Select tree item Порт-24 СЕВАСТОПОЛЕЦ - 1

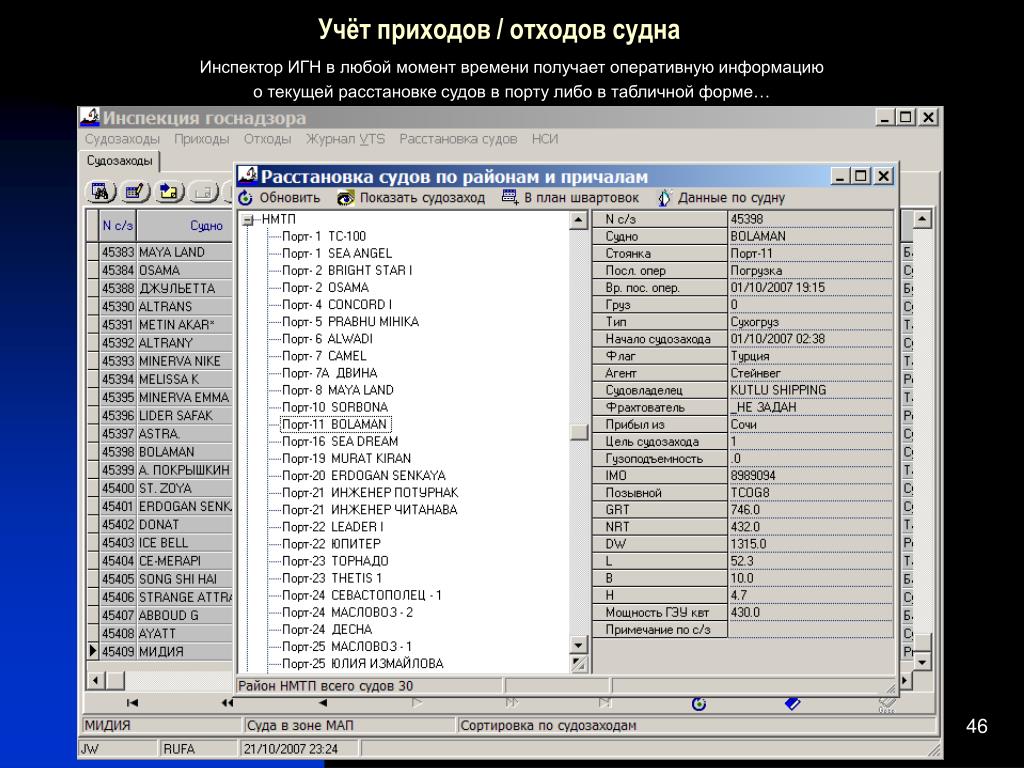362,596
